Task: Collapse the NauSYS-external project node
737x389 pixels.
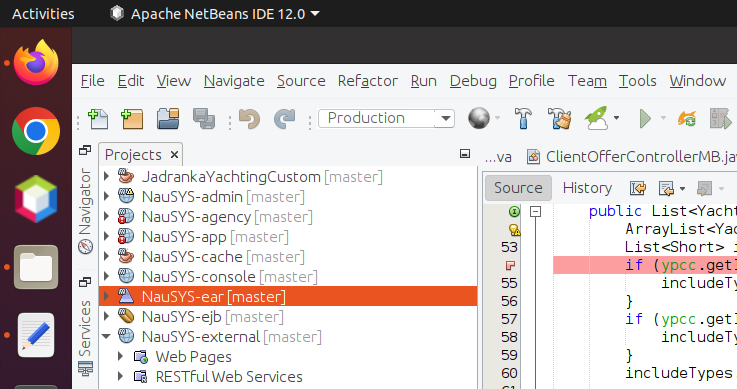Action: click(x=107, y=336)
